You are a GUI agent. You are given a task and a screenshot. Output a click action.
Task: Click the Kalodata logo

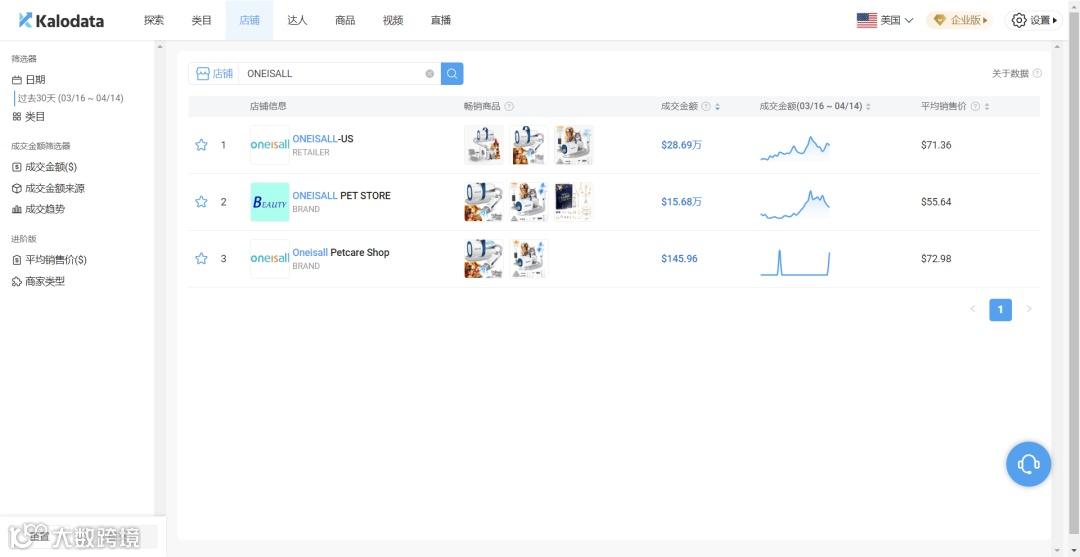pyautogui.click(x=61, y=21)
